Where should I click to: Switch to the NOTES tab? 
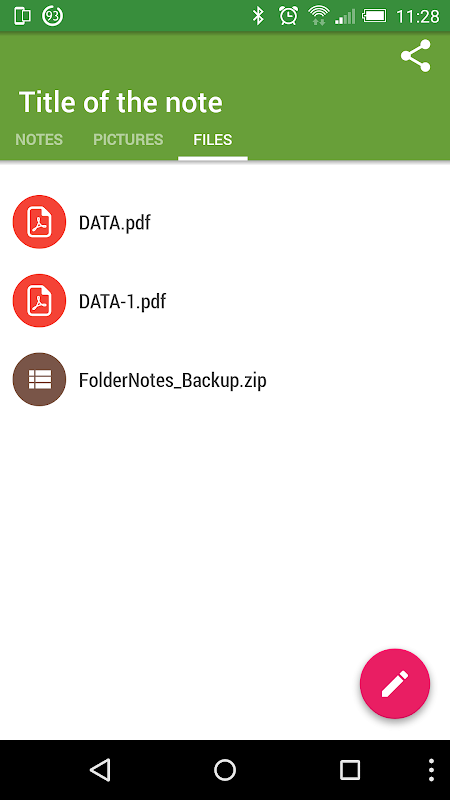pos(39,140)
